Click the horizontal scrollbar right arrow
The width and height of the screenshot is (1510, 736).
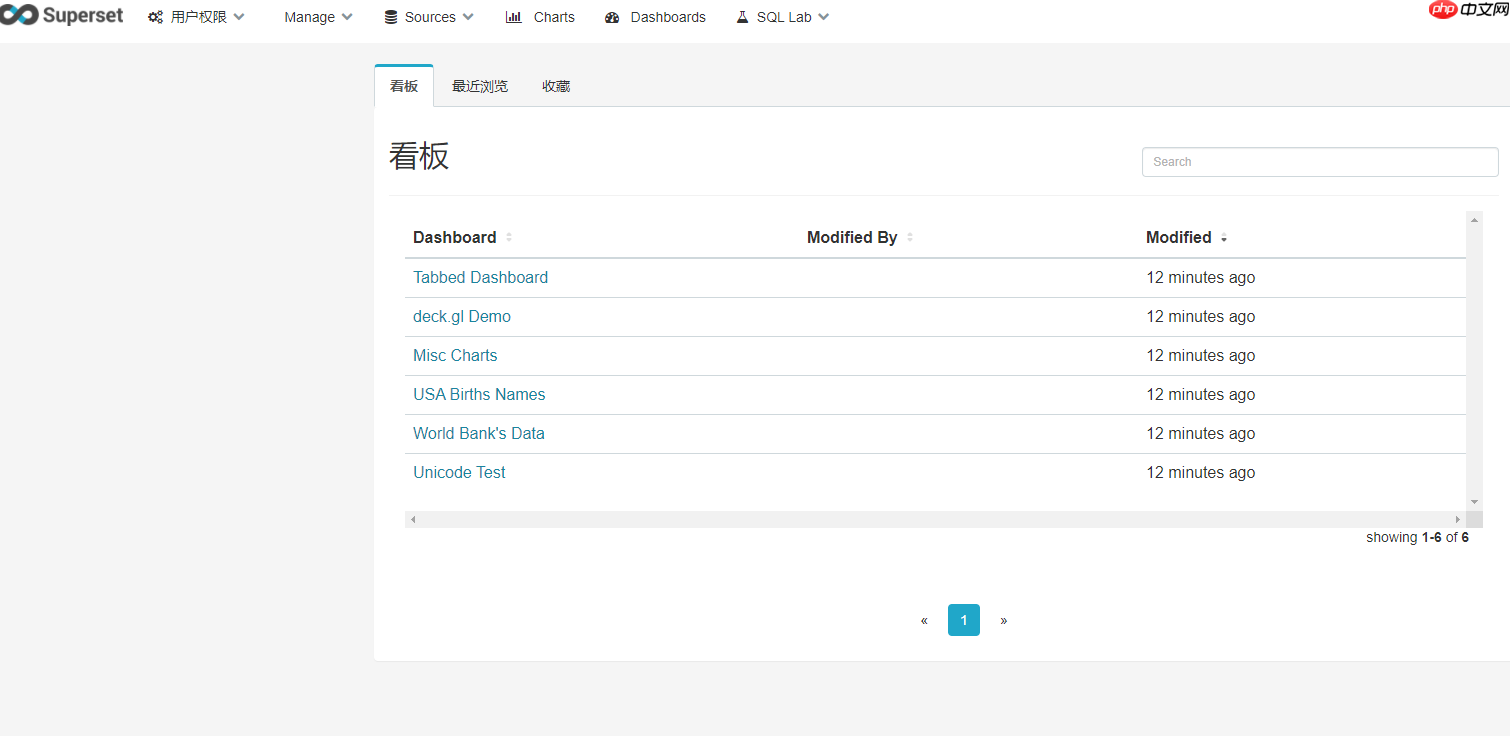[1458, 520]
